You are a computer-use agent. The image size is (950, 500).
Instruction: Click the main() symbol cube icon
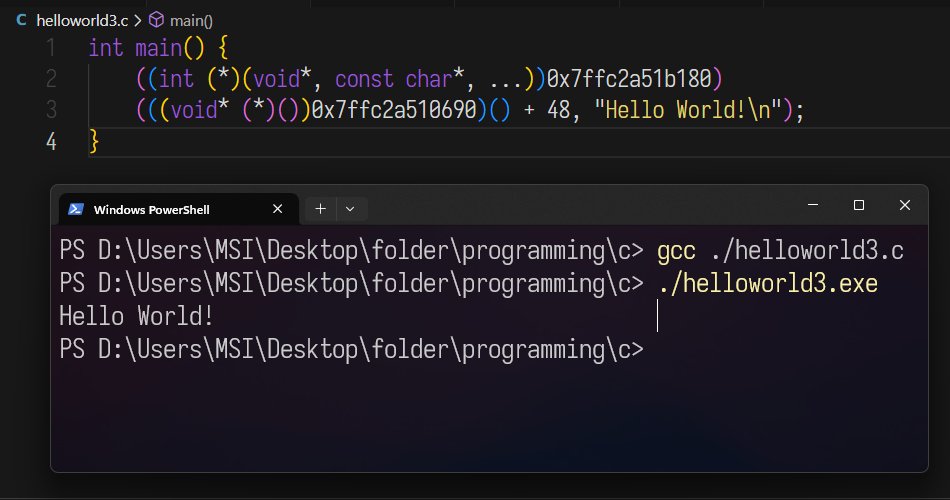coord(156,20)
